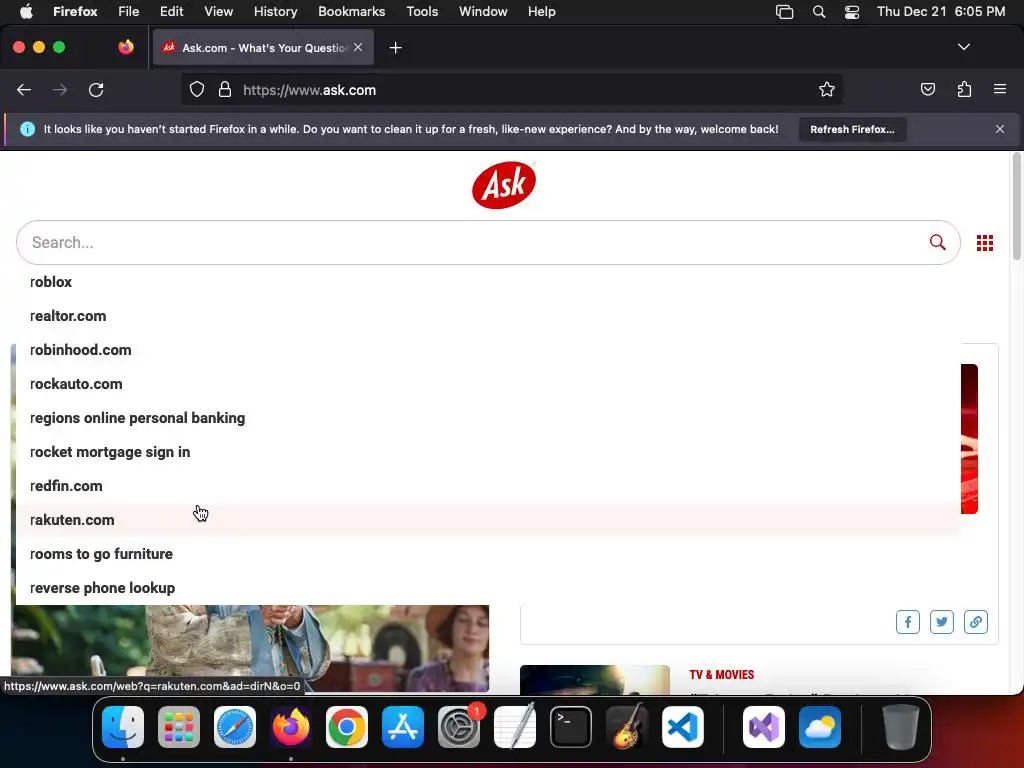Image resolution: width=1024 pixels, height=768 pixels.
Task: Share article on Twitter
Action: (942, 622)
